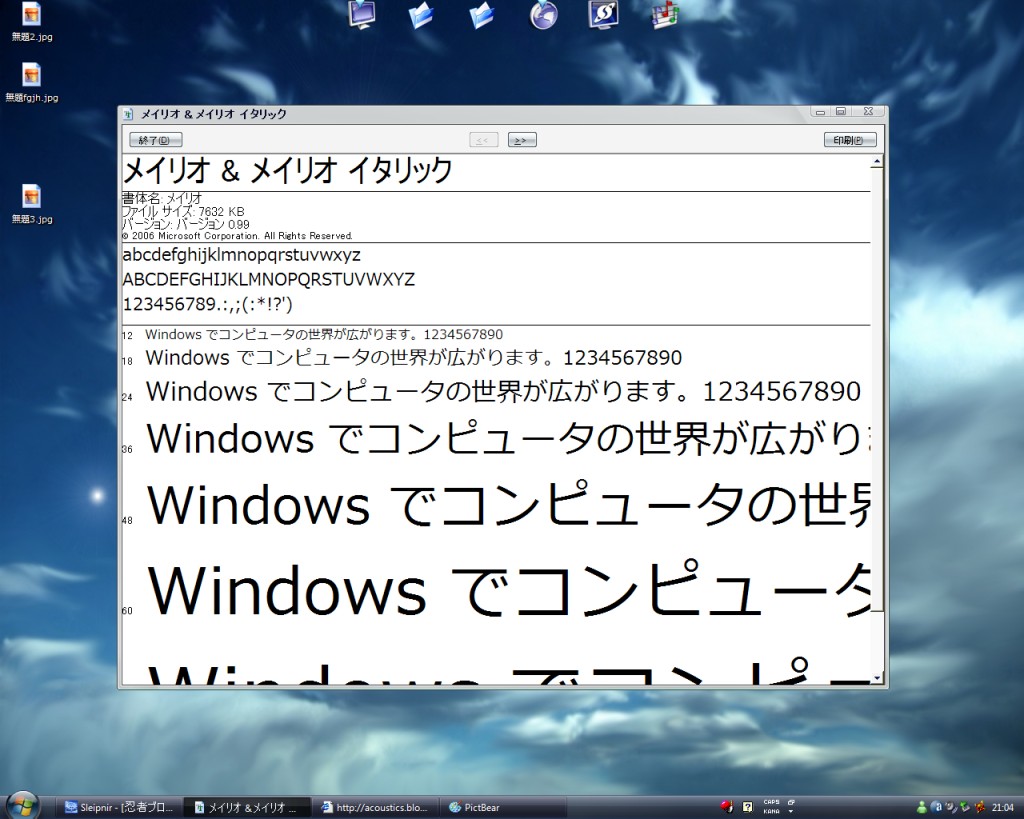The image size is (1024, 819).
Task: Click the ファイル サイズ: 7632 KB line
Action: coord(183,212)
